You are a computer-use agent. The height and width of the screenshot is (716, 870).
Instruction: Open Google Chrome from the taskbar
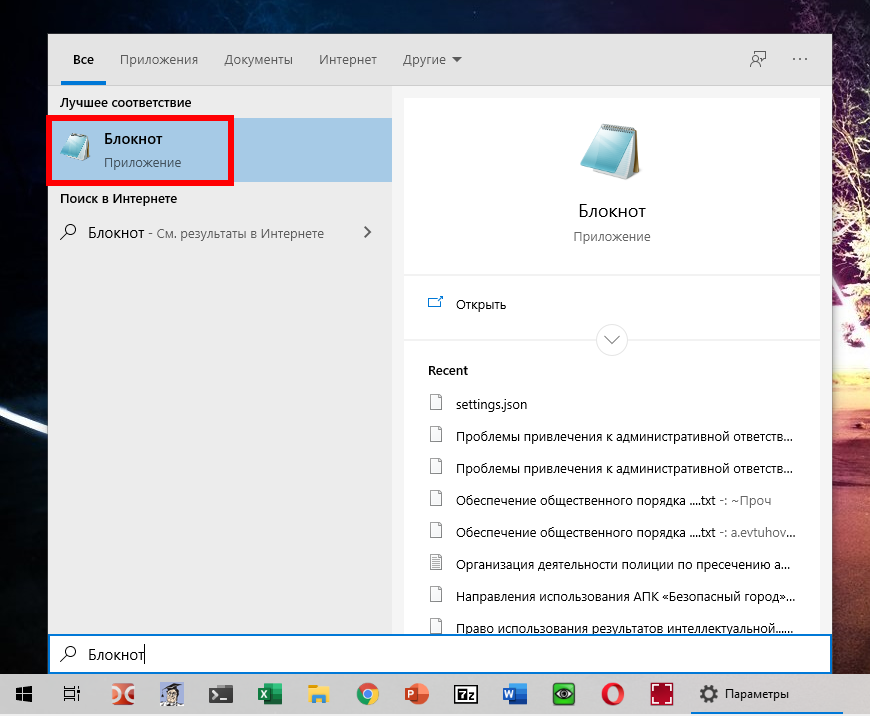click(368, 694)
